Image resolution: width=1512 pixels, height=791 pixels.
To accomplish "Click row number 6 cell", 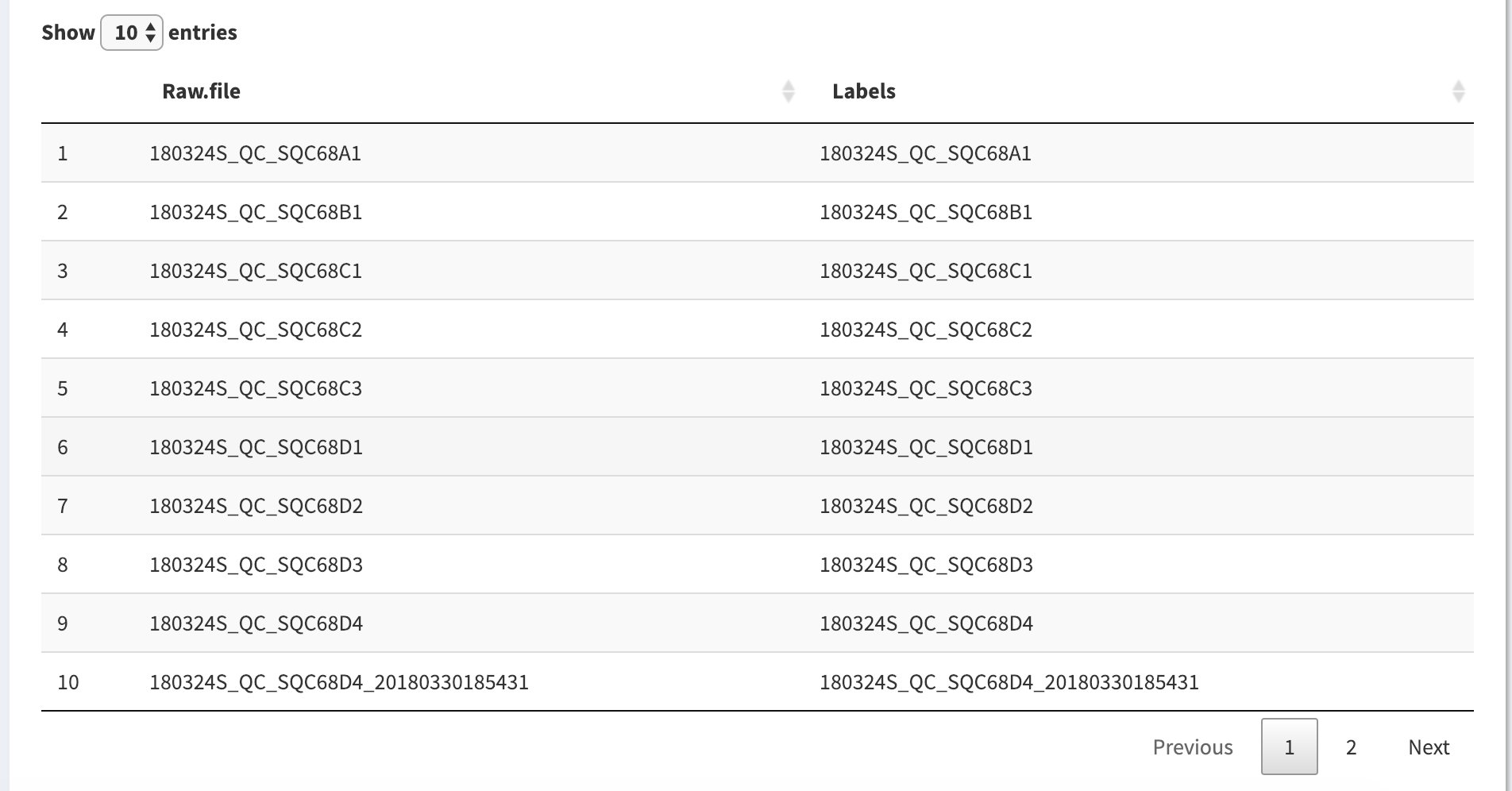I will click(x=63, y=447).
